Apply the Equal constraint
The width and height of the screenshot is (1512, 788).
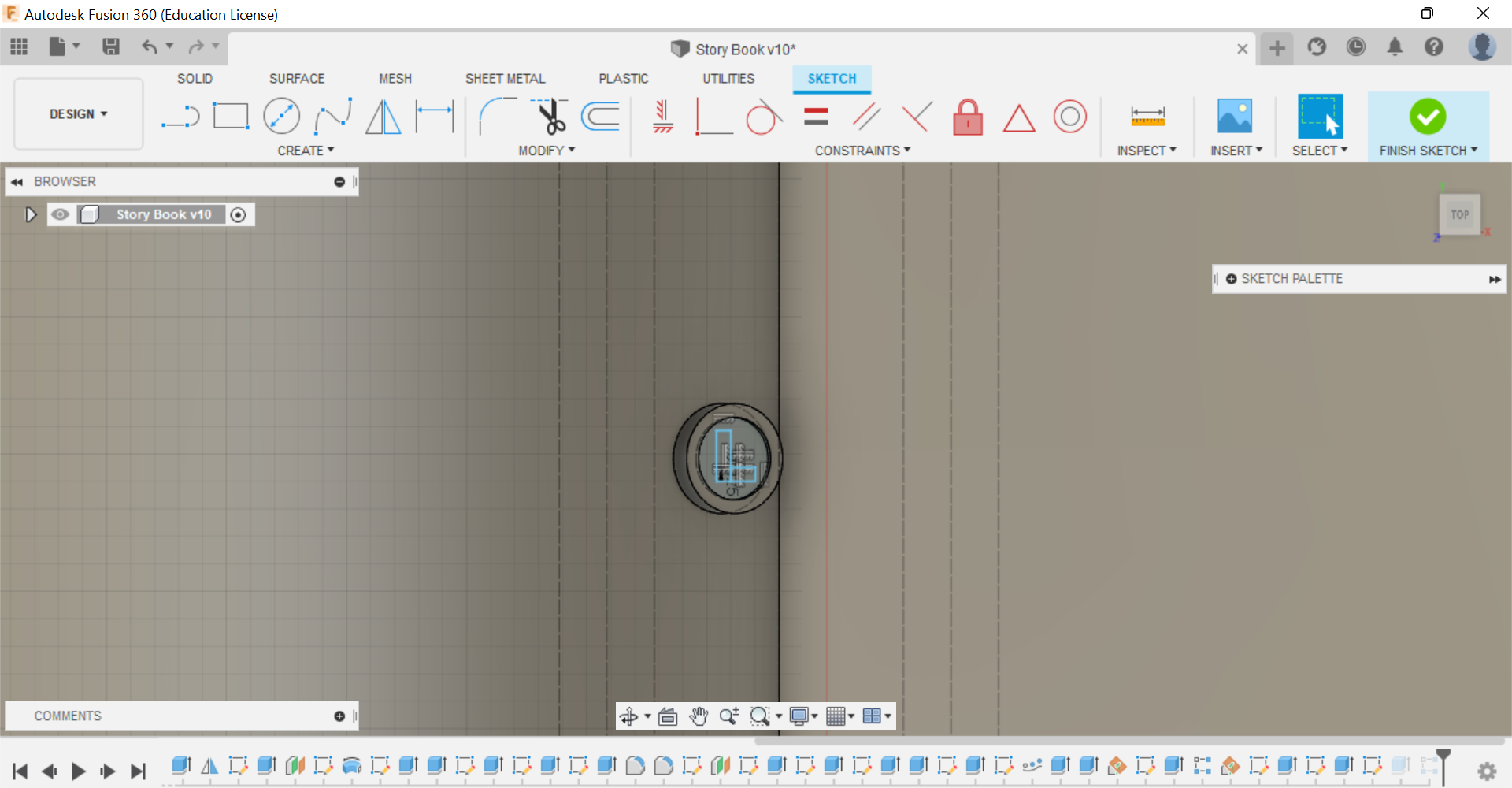point(816,117)
